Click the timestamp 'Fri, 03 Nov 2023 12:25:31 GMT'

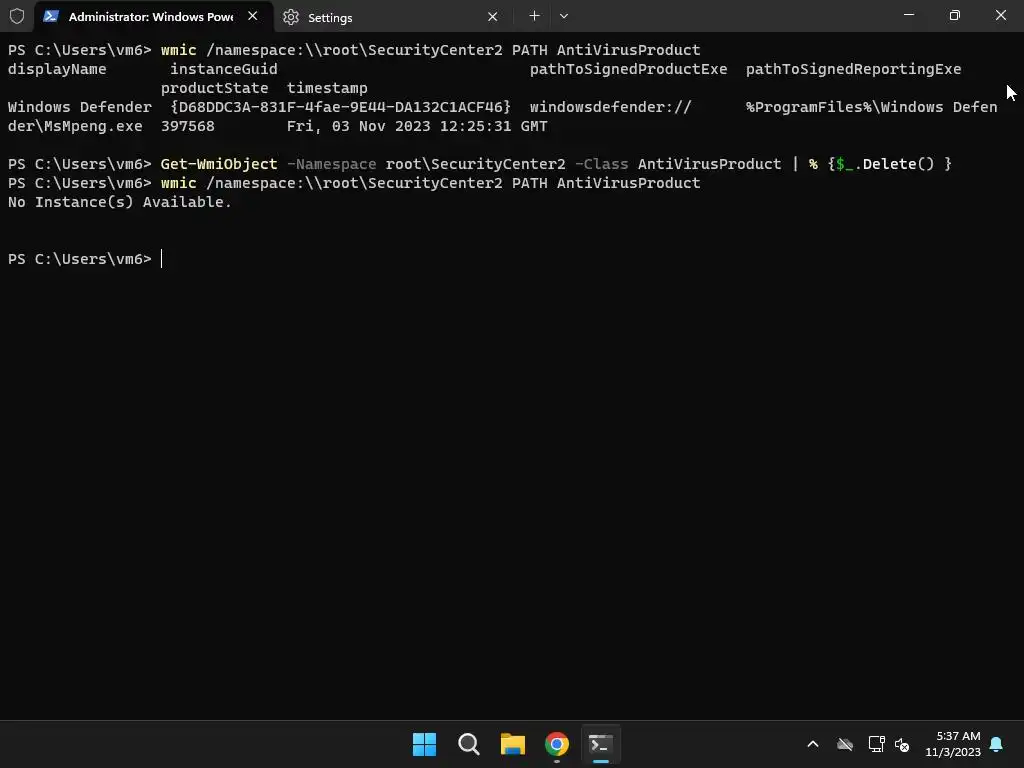417,126
